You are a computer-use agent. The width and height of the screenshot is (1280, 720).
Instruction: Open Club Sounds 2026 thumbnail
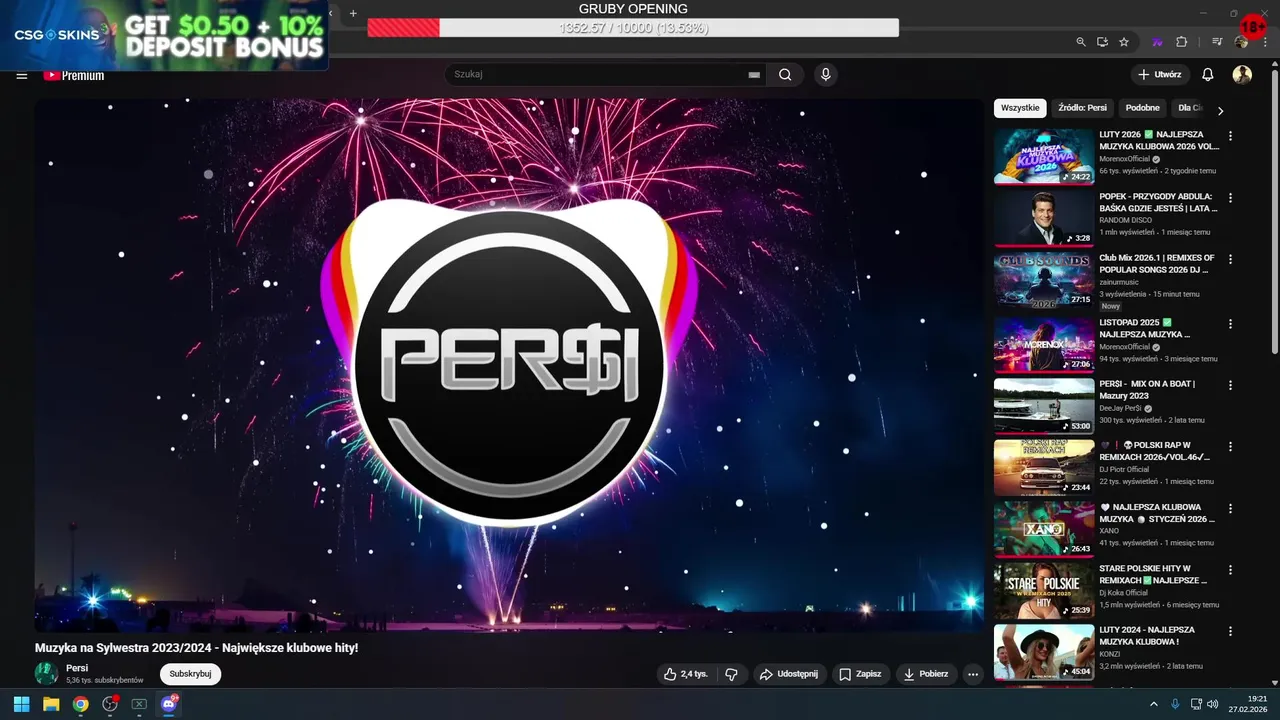[1044, 279]
